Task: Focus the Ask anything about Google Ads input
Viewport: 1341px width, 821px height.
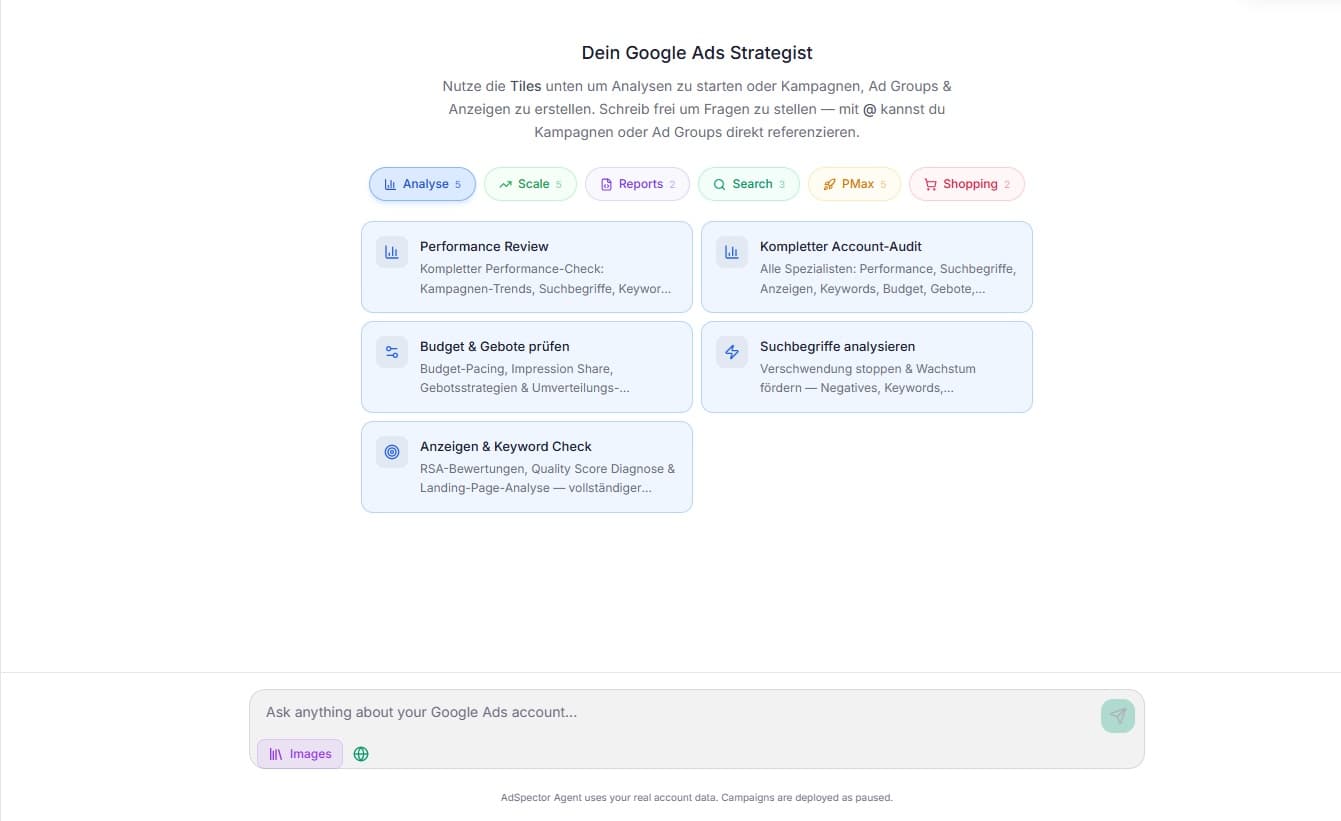Action: (670, 713)
